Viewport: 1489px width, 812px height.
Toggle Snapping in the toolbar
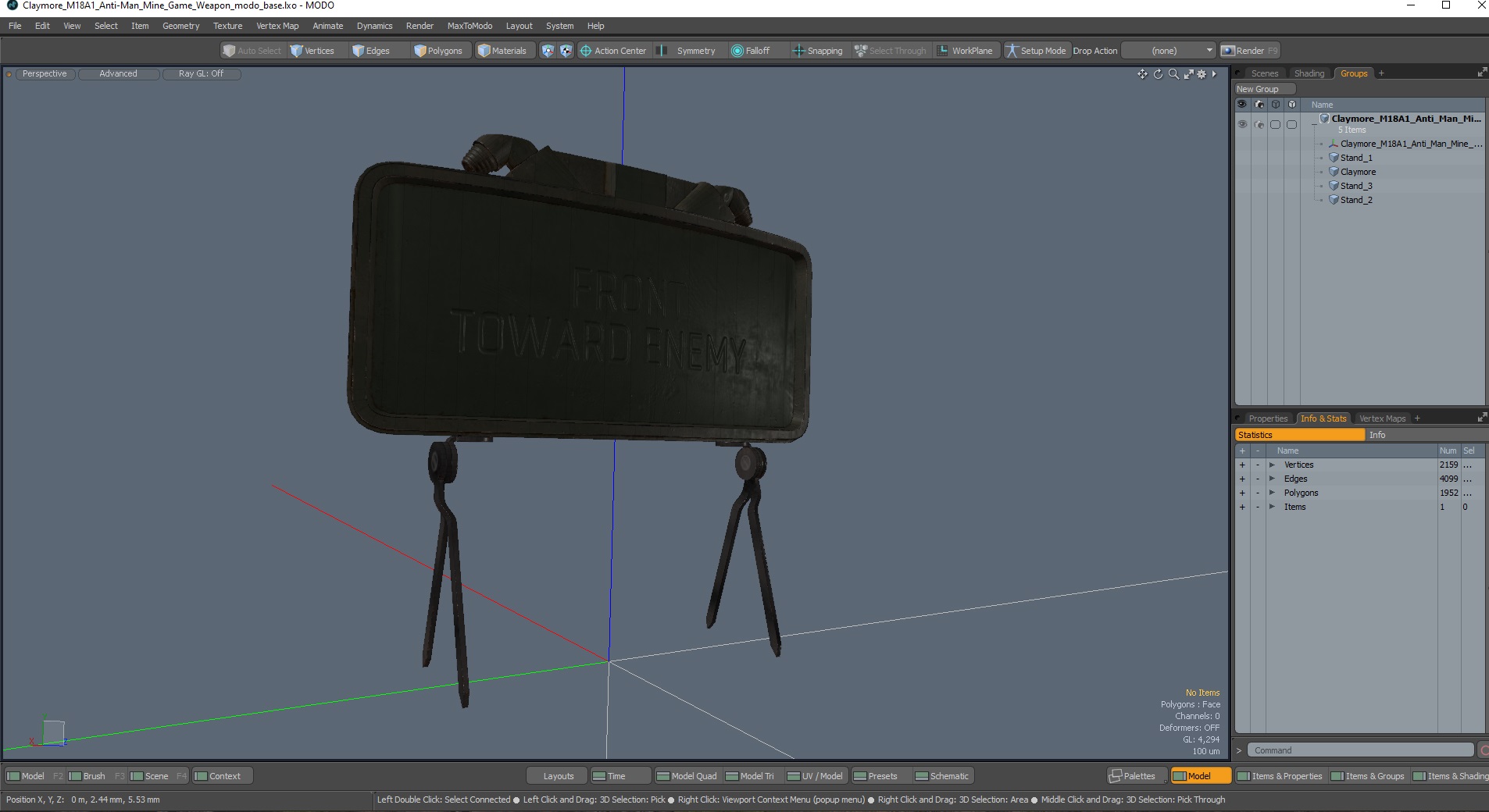(x=817, y=51)
